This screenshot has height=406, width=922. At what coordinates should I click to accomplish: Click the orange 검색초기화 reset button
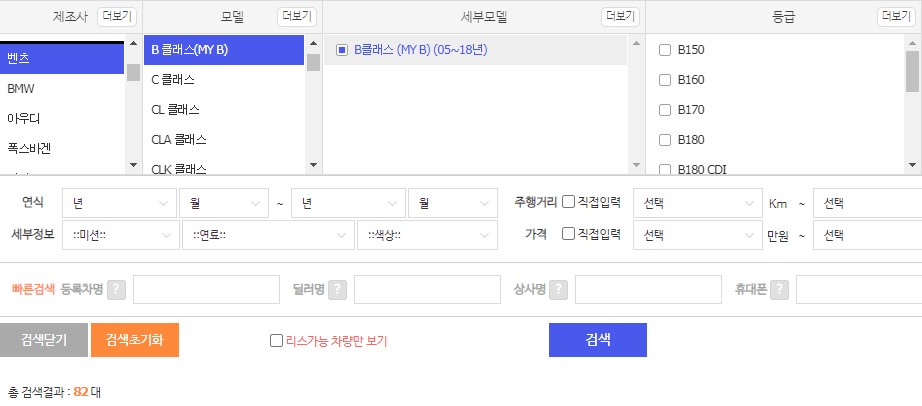[x=135, y=340]
